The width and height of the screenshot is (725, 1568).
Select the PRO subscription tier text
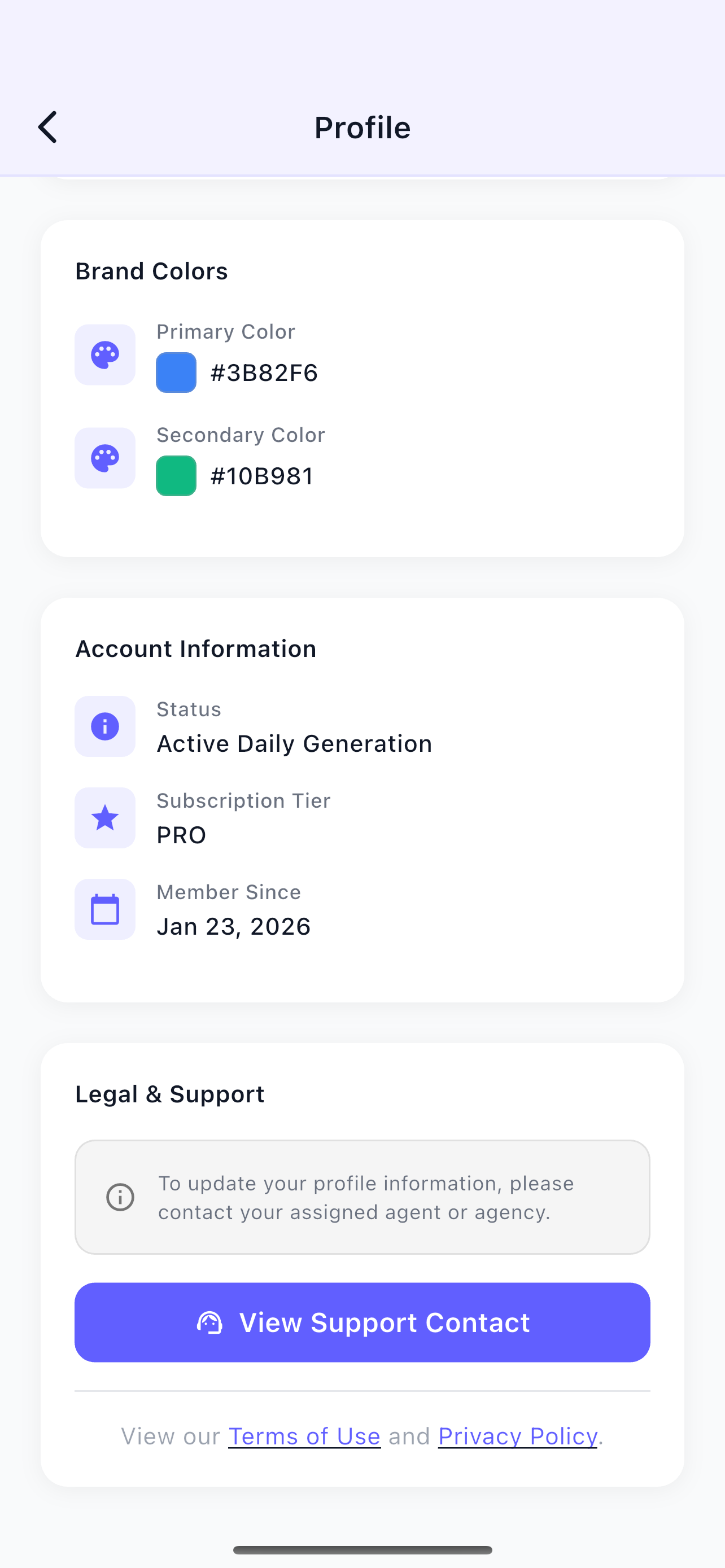click(x=181, y=835)
